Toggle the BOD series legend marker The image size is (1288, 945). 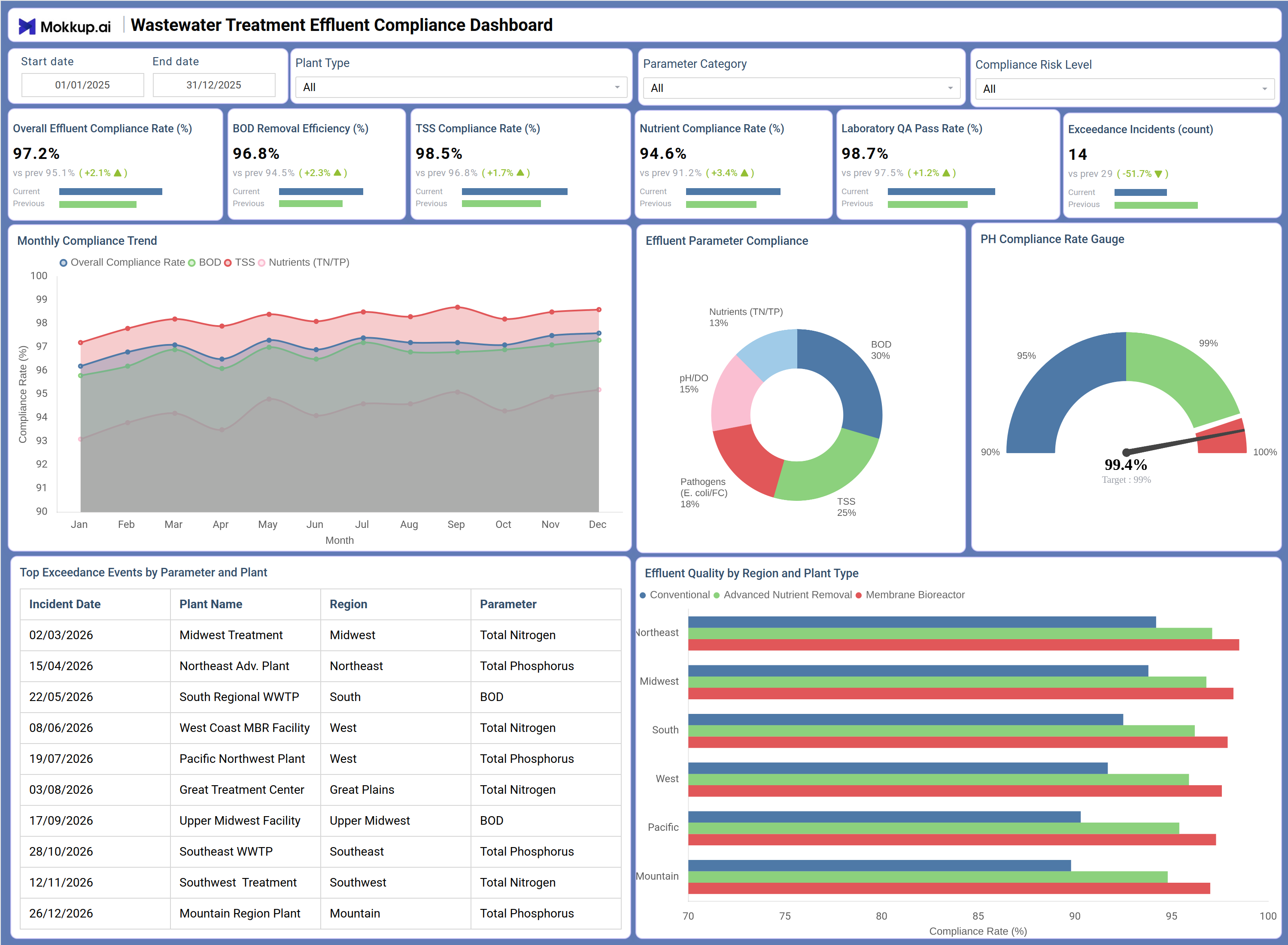[192, 262]
